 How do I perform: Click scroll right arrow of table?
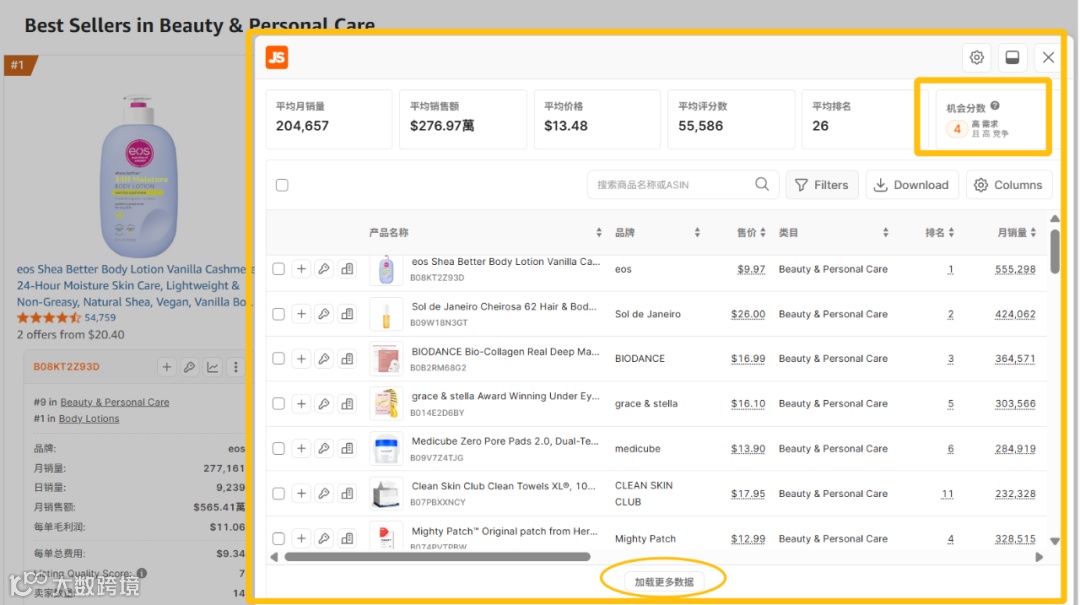tap(1039, 557)
